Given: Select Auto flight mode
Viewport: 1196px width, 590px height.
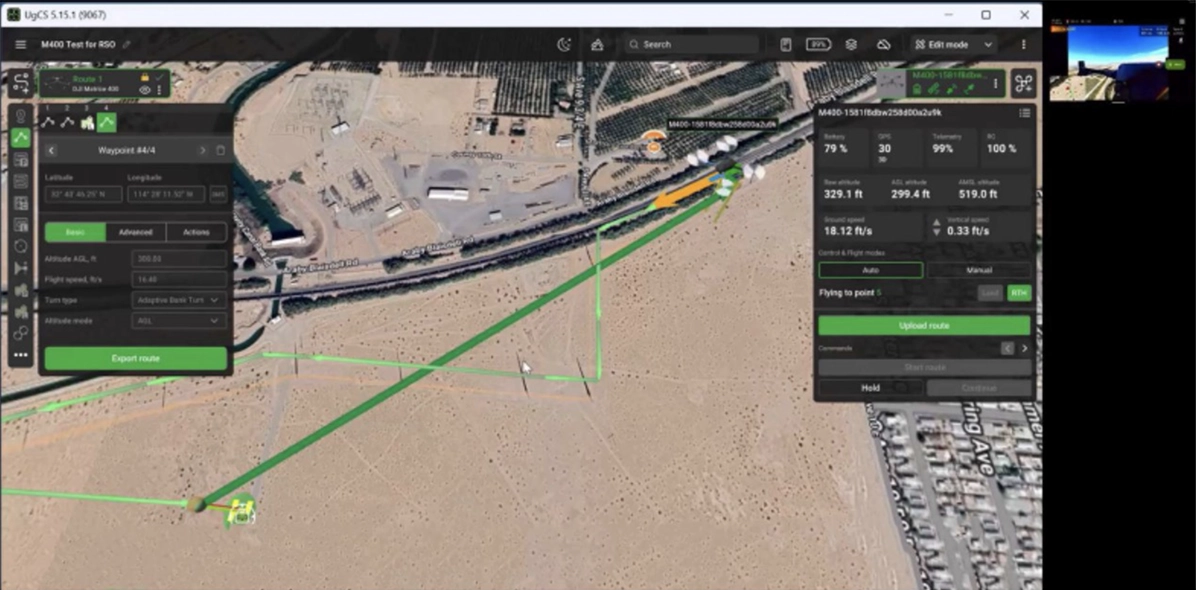Looking at the screenshot, I should (870, 270).
